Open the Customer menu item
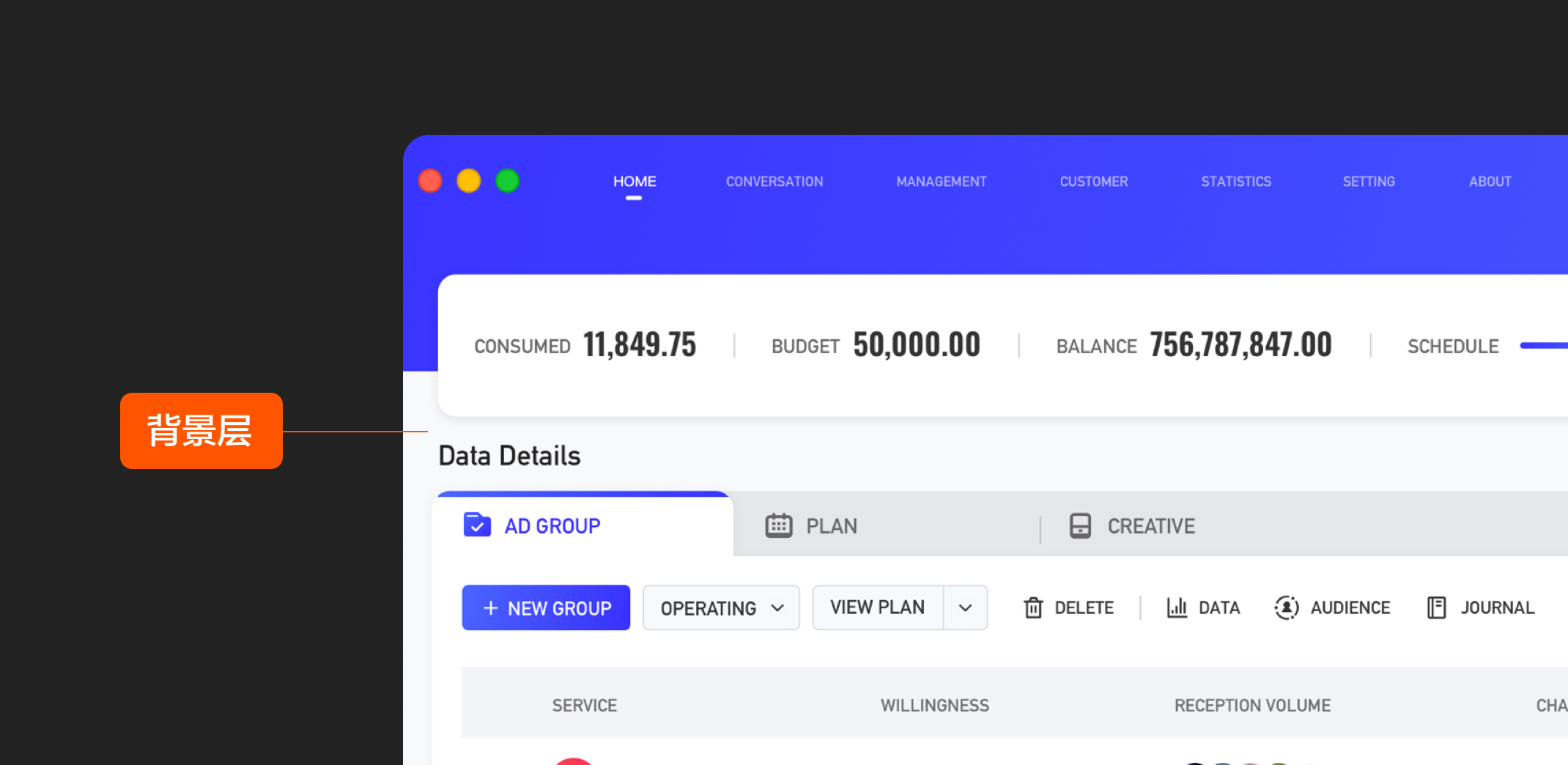The width and height of the screenshot is (1568, 765). tap(1094, 182)
